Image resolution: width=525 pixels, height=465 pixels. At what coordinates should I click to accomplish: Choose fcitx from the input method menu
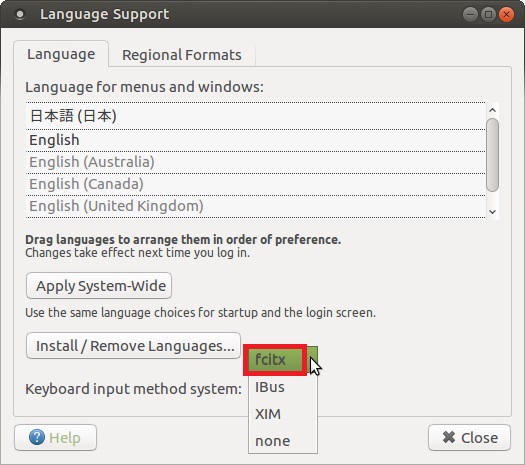pyautogui.click(x=283, y=360)
